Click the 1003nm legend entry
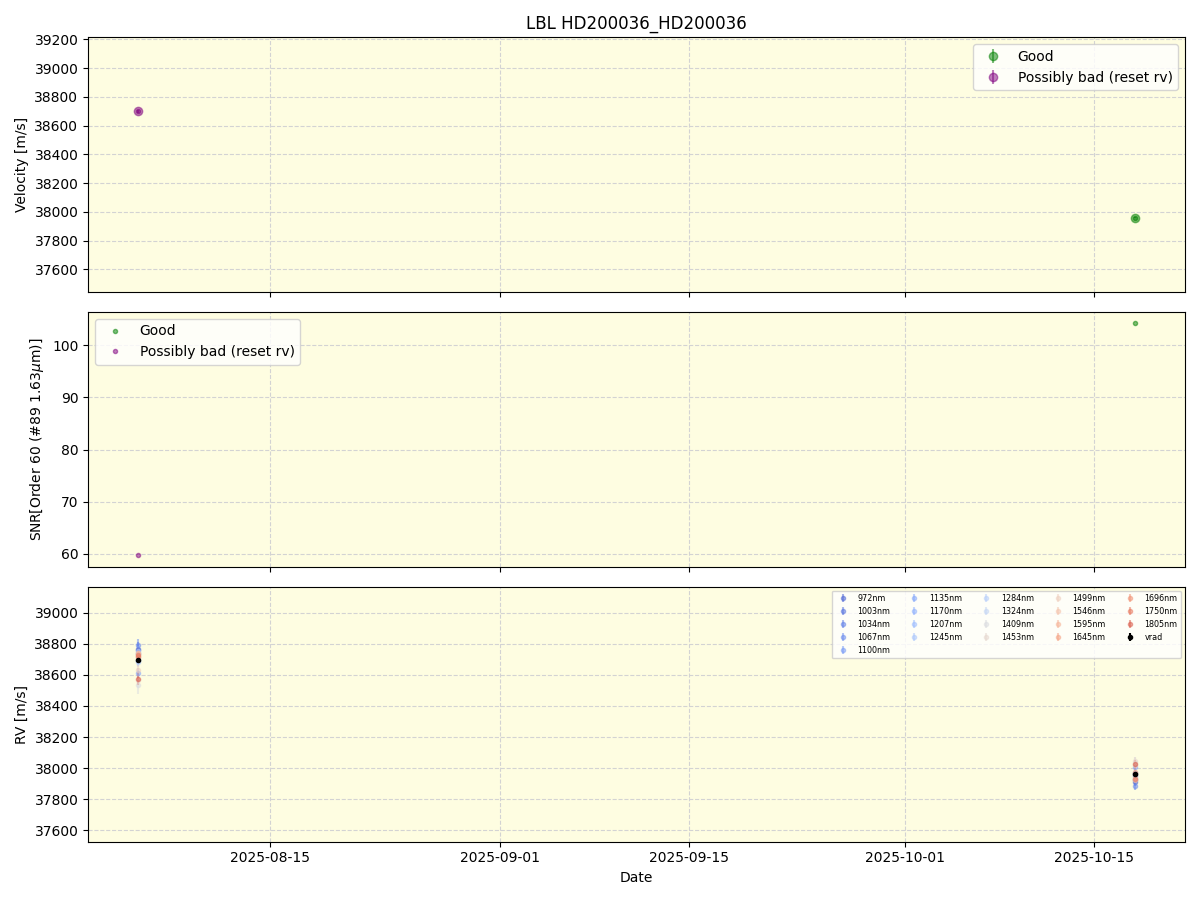 coord(865,611)
